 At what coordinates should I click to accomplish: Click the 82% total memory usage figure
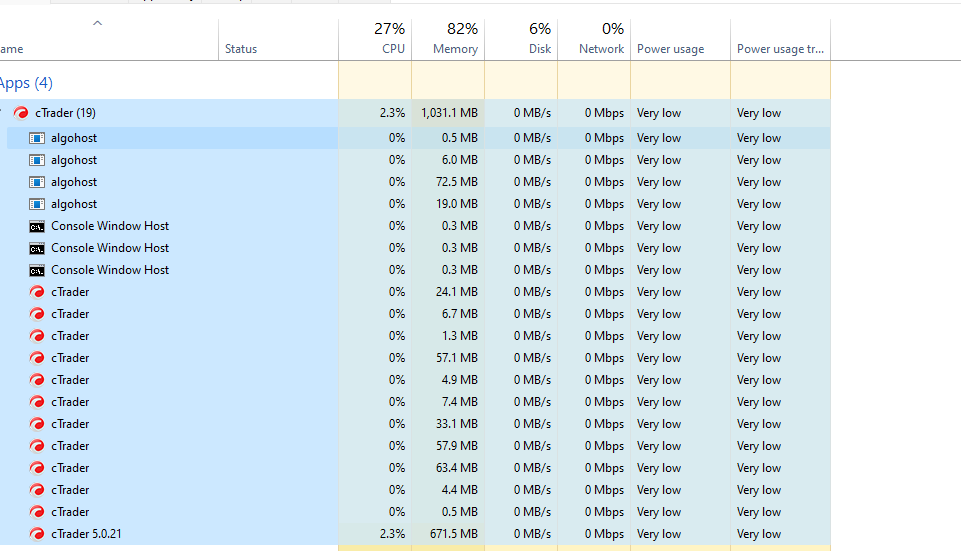click(x=463, y=29)
